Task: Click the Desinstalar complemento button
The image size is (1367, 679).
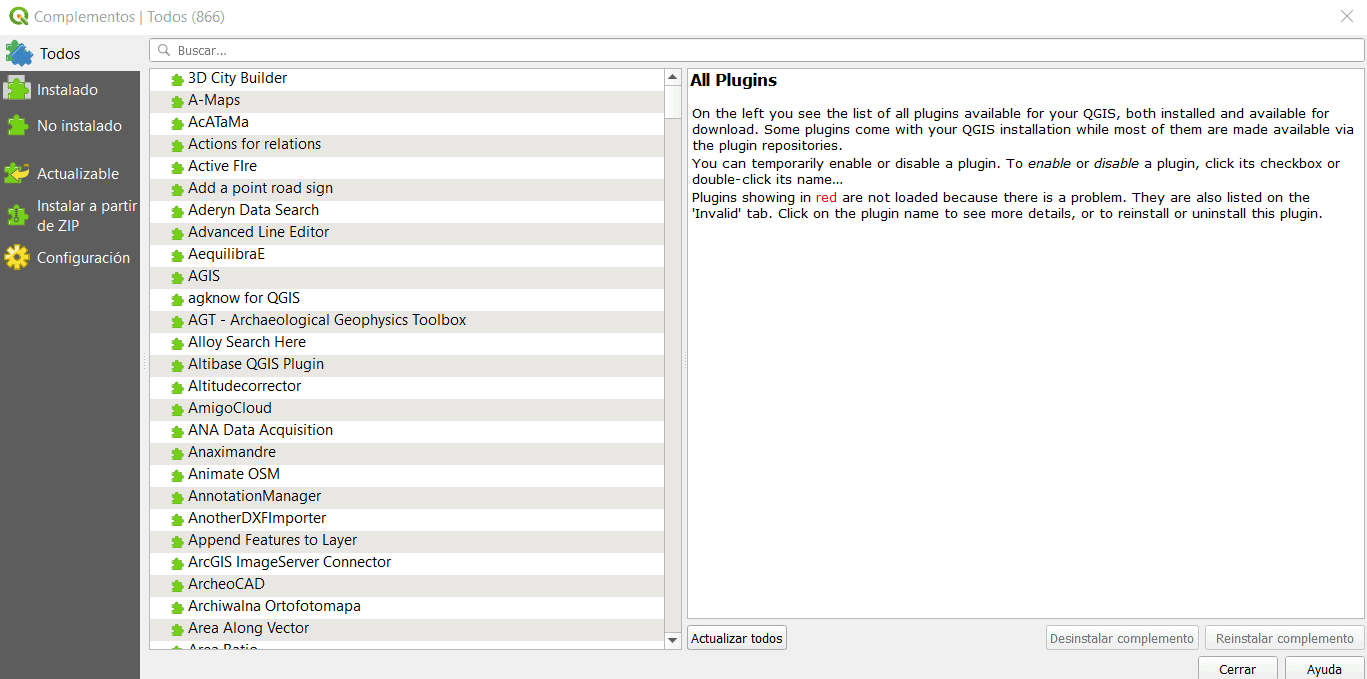Action: coord(1122,638)
